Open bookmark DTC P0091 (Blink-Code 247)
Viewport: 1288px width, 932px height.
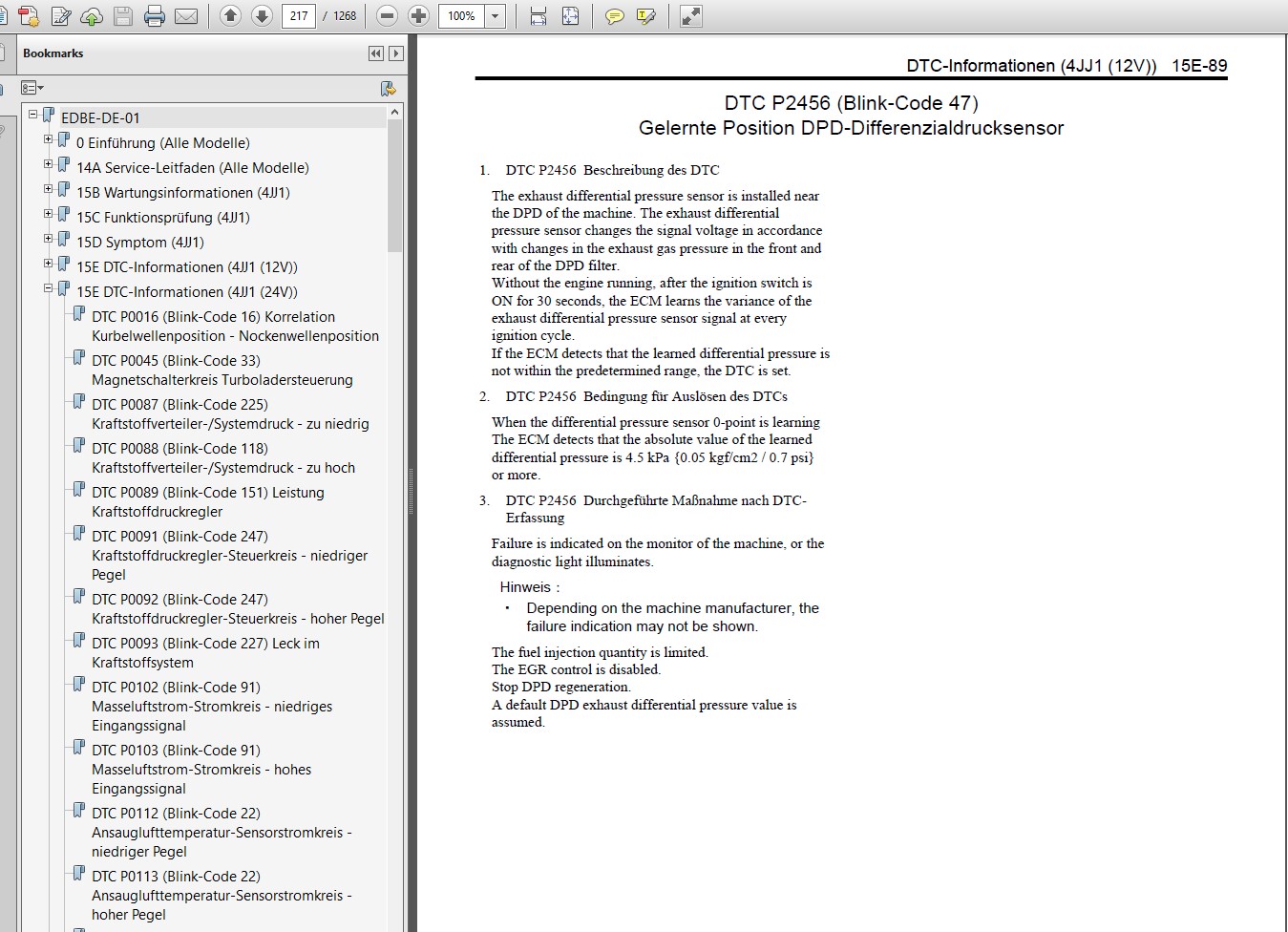tap(229, 556)
